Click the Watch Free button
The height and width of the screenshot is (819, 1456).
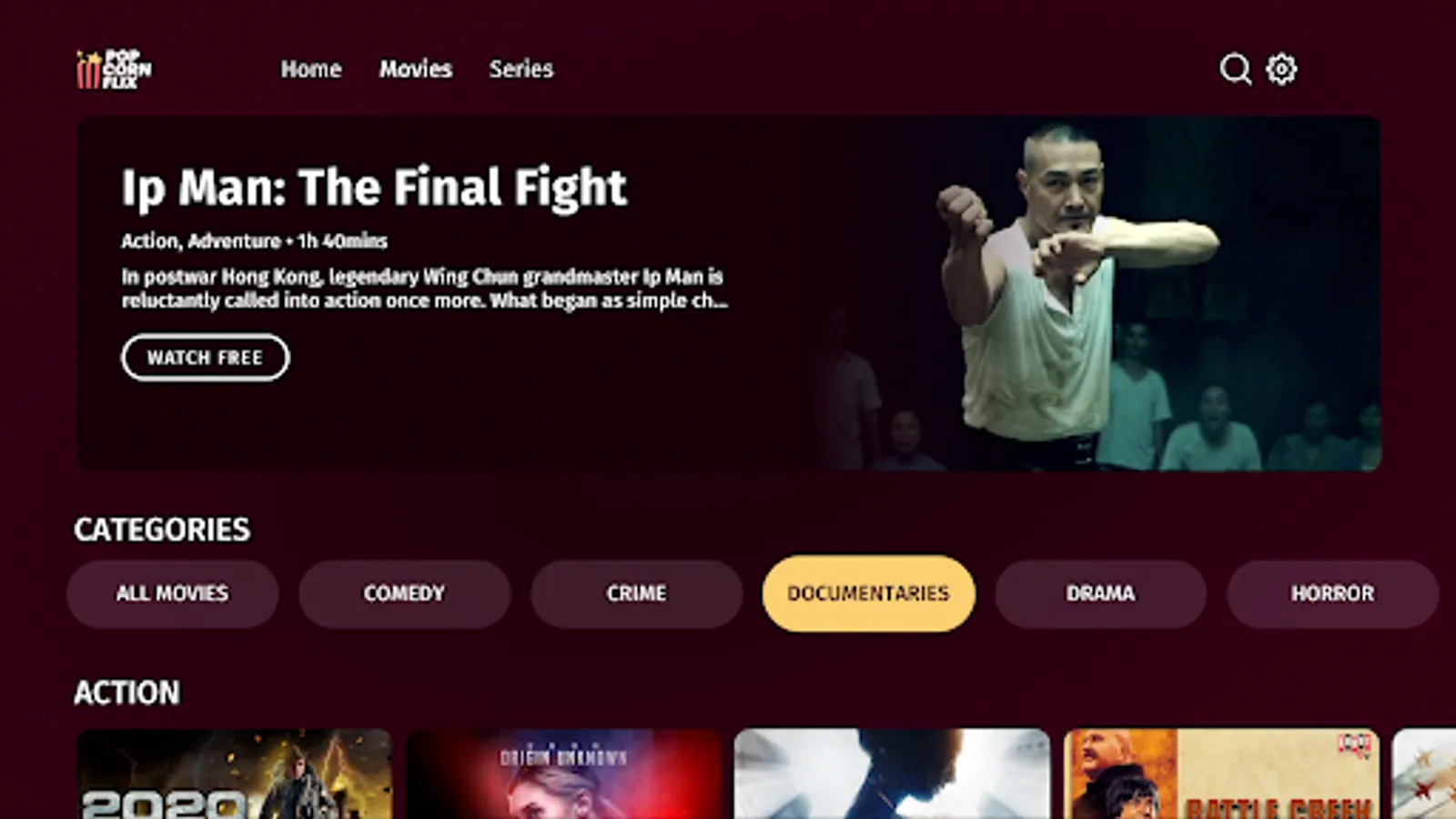coord(206,358)
